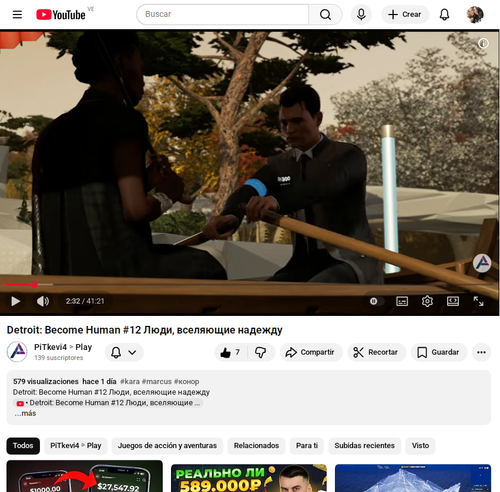This screenshot has width=500, height=492.
Task: Open linked Detroit video chip in description
Action: click(108, 403)
